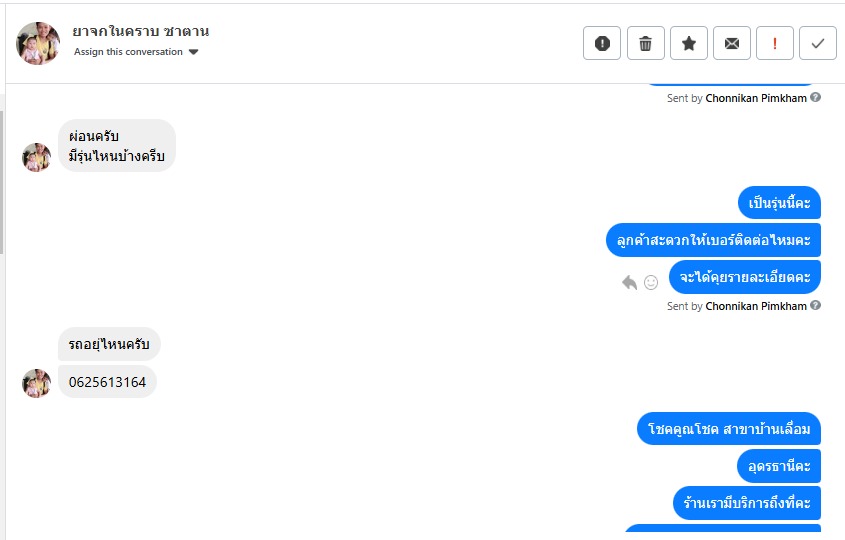Click avatar next to phone number message
845x540 pixels.
pos(37,383)
